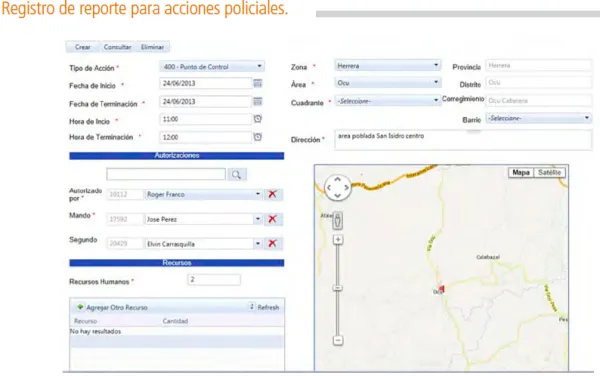Click the Autorizaciones search text box
This screenshot has width=600, height=376.
pos(166,174)
